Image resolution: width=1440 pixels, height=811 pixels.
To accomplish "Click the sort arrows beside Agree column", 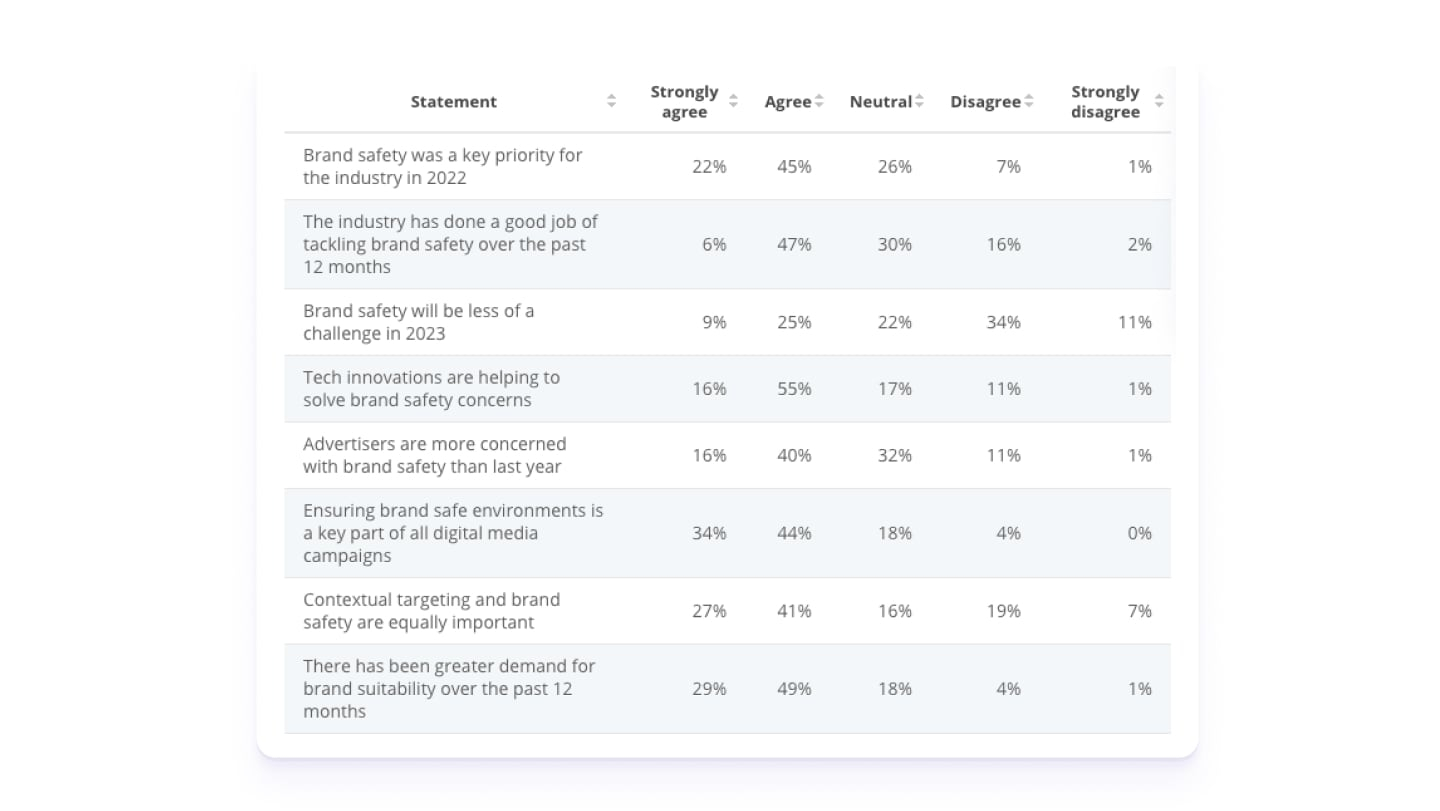I will point(819,101).
